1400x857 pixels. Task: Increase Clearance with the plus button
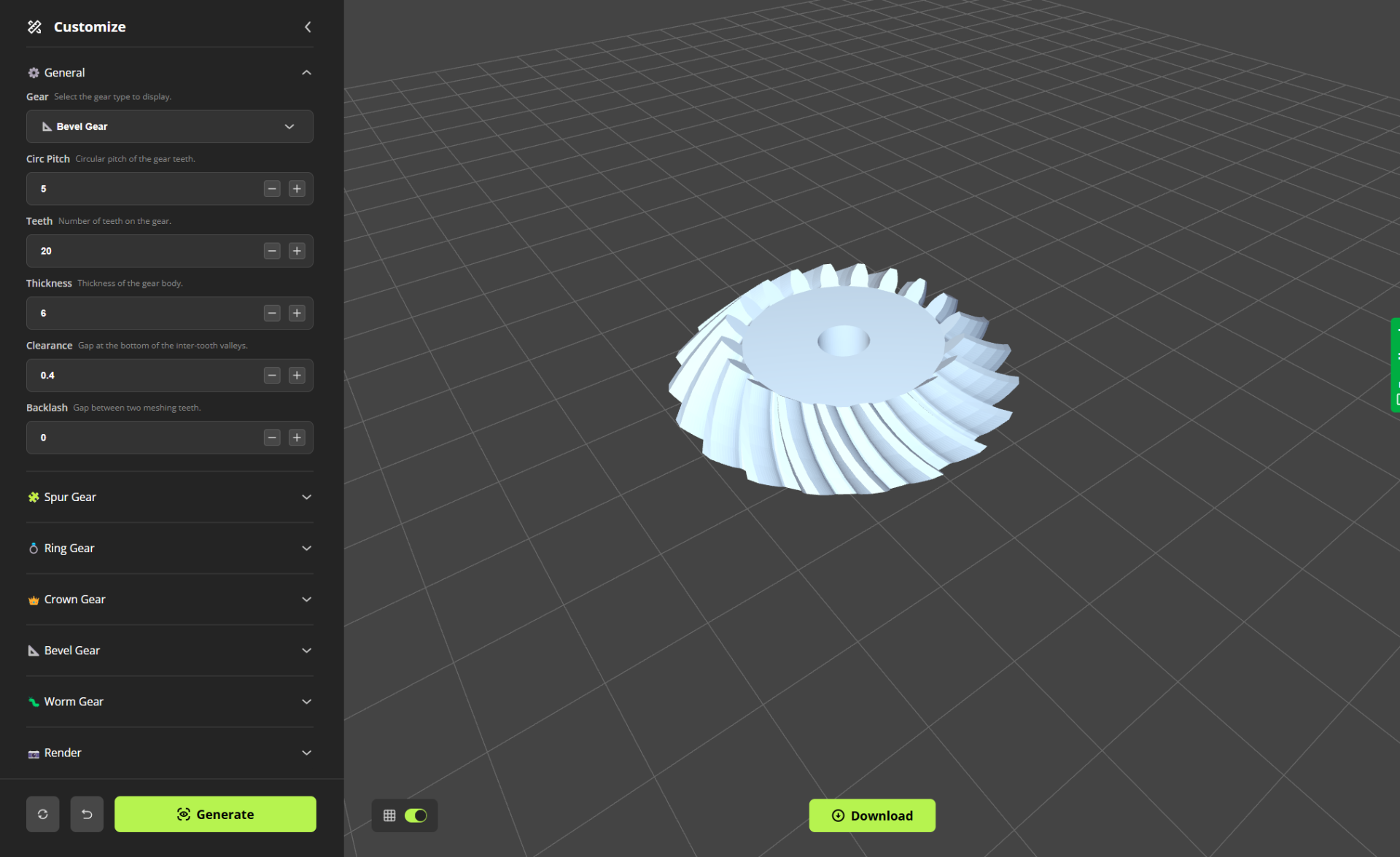(297, 376)
